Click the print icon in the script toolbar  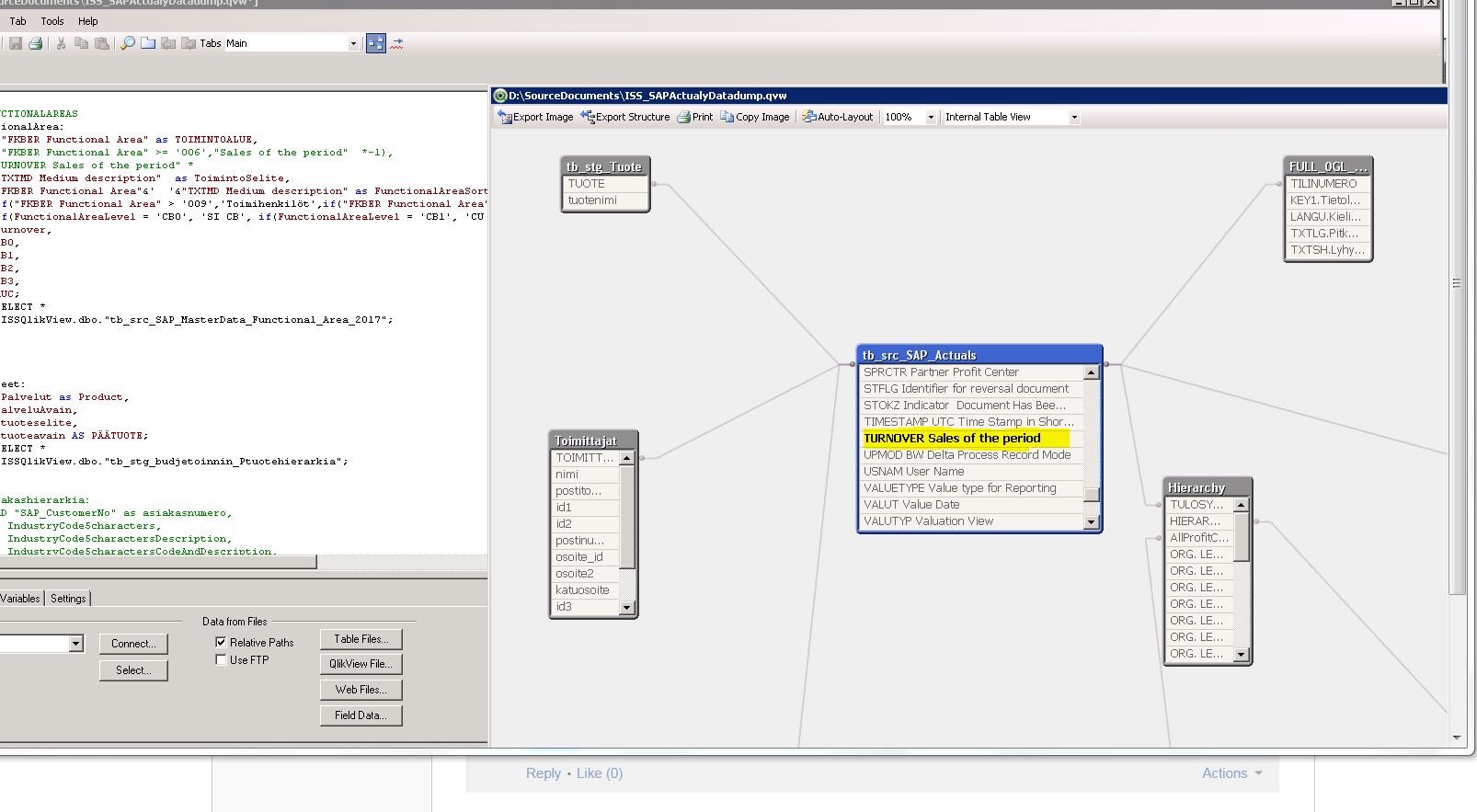click(35, 43)
